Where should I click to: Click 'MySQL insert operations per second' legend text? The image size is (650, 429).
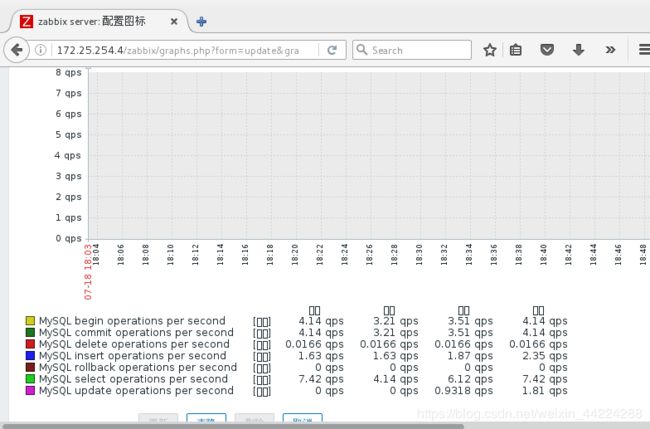click(x=133, y=356)
